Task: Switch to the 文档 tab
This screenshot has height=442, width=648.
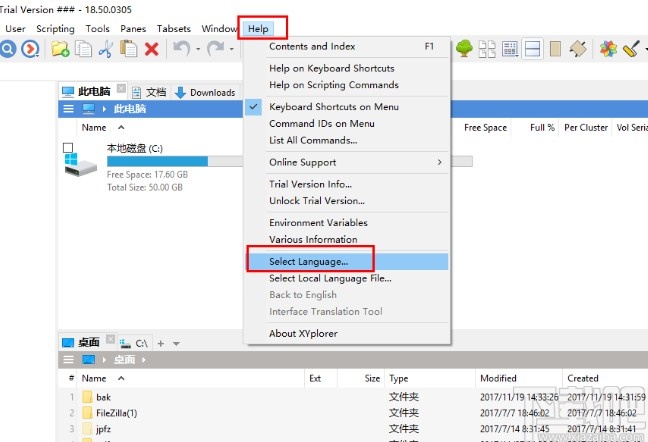Action: (150, 92)
